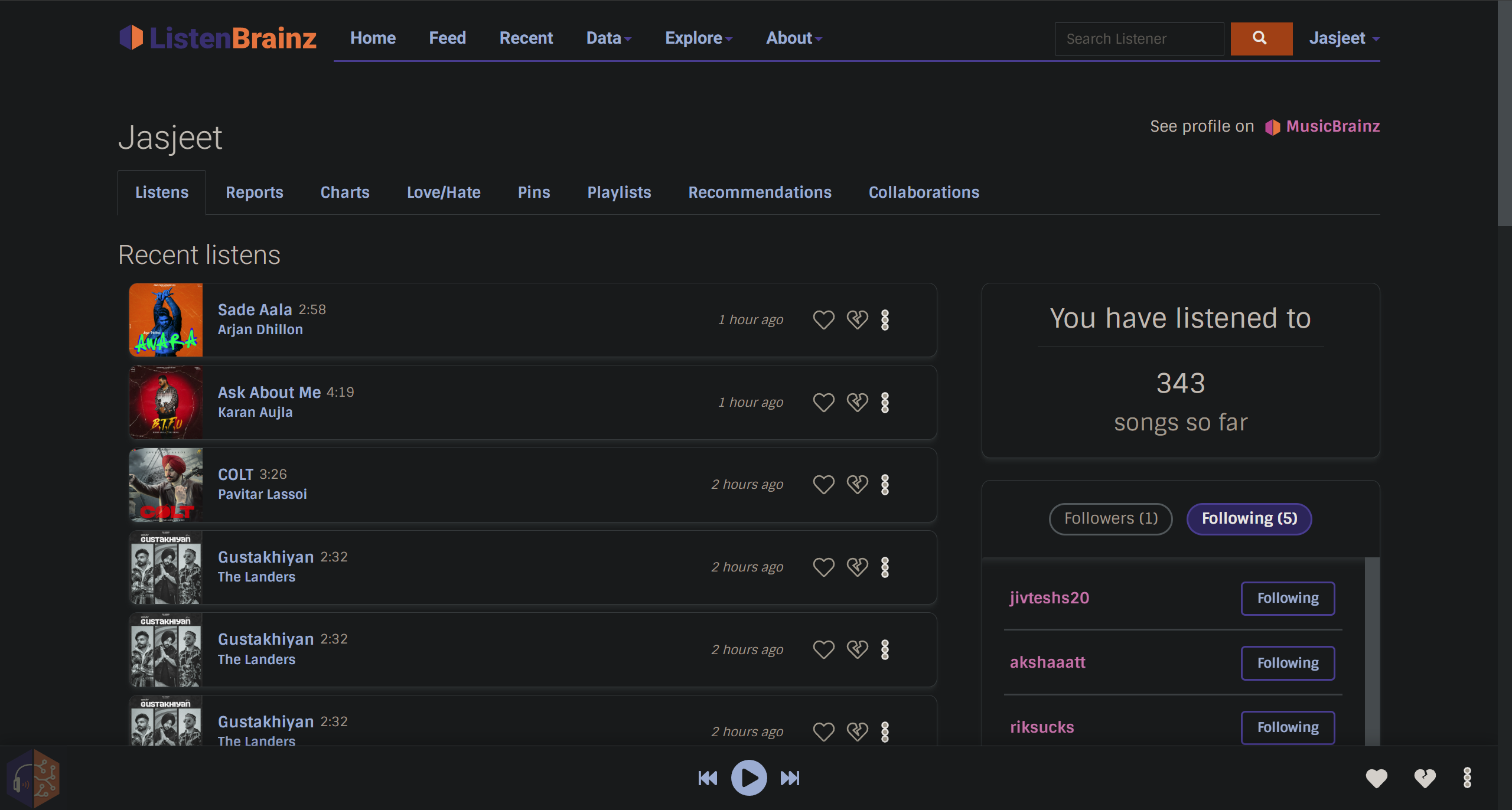Open MusicBrainz profile link

pyautogui.click(x=1332, y=126)
